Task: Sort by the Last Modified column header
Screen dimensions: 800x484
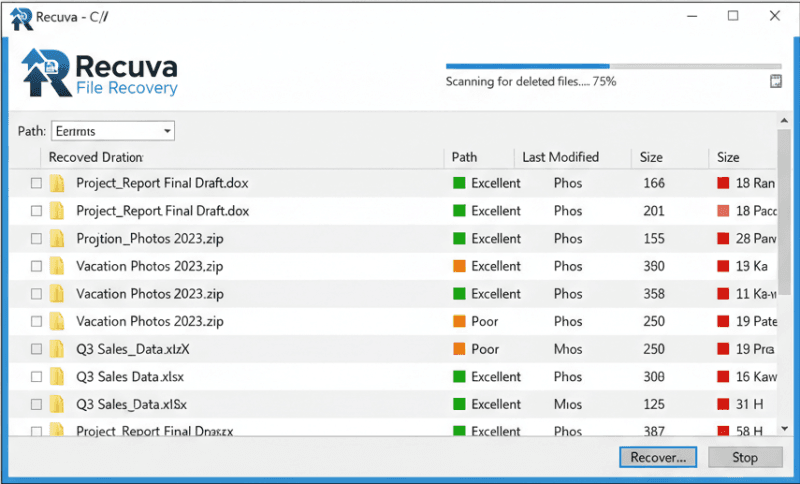Action: point(560,157)
